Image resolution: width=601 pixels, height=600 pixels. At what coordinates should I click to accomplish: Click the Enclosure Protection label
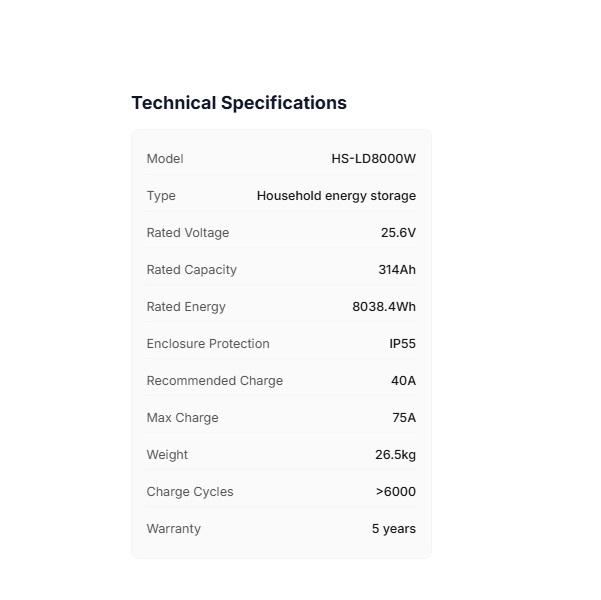208,344
